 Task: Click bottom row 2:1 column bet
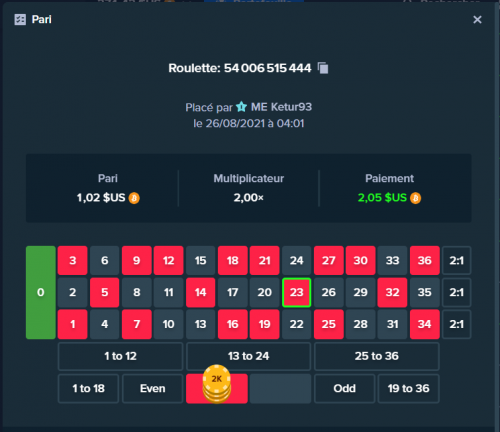(x=456, y=324)
